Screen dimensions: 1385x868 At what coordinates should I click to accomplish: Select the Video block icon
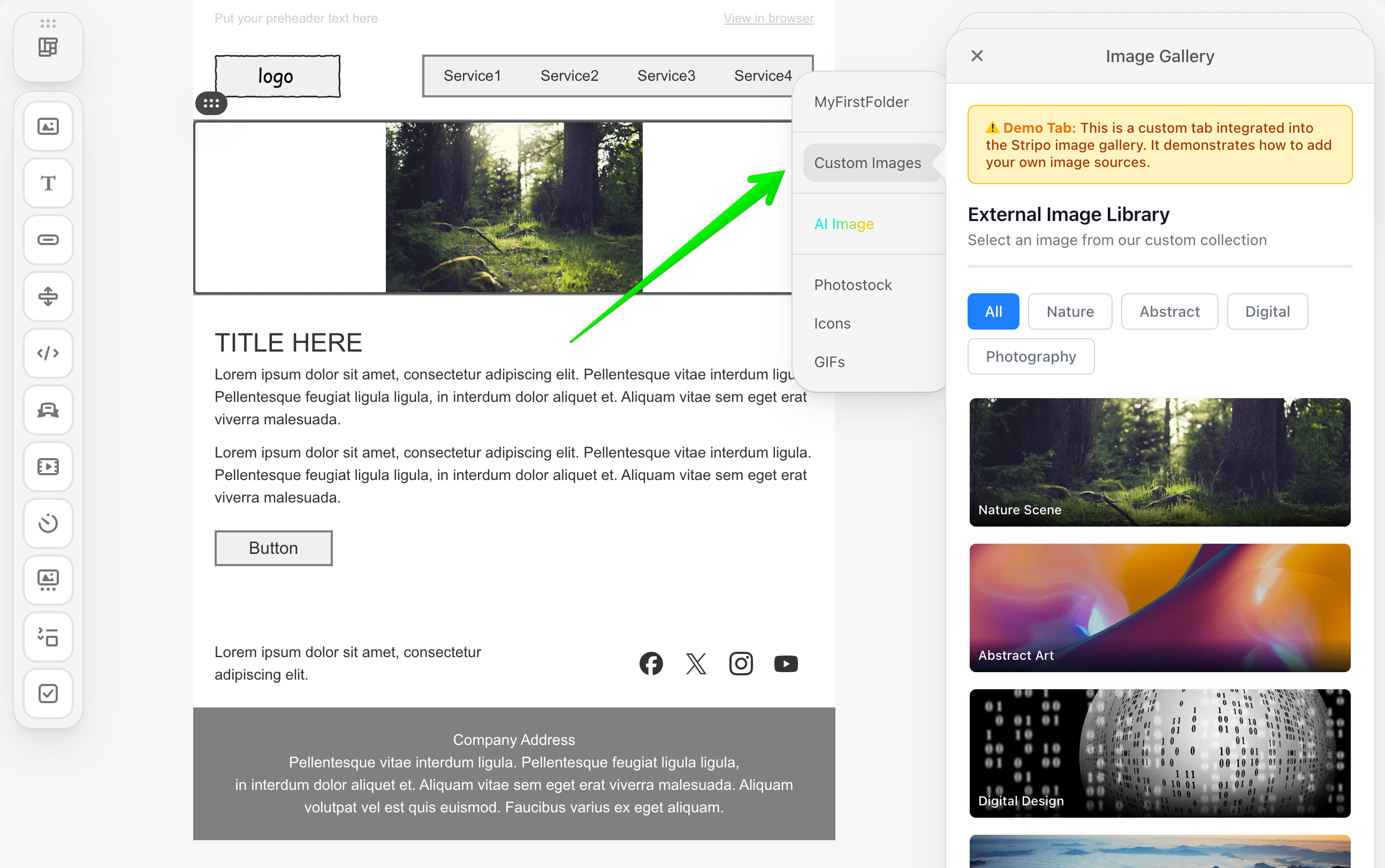coord(48,467)
